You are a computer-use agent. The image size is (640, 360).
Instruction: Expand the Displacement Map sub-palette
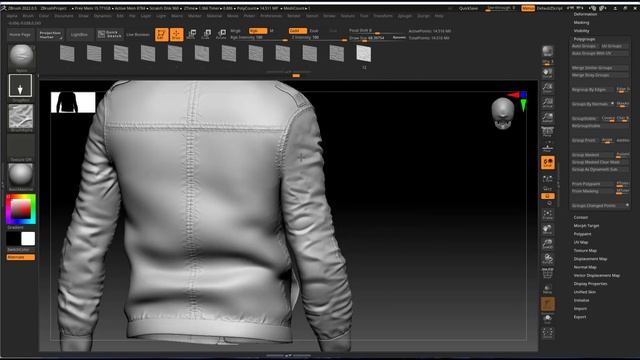[590, 259]
